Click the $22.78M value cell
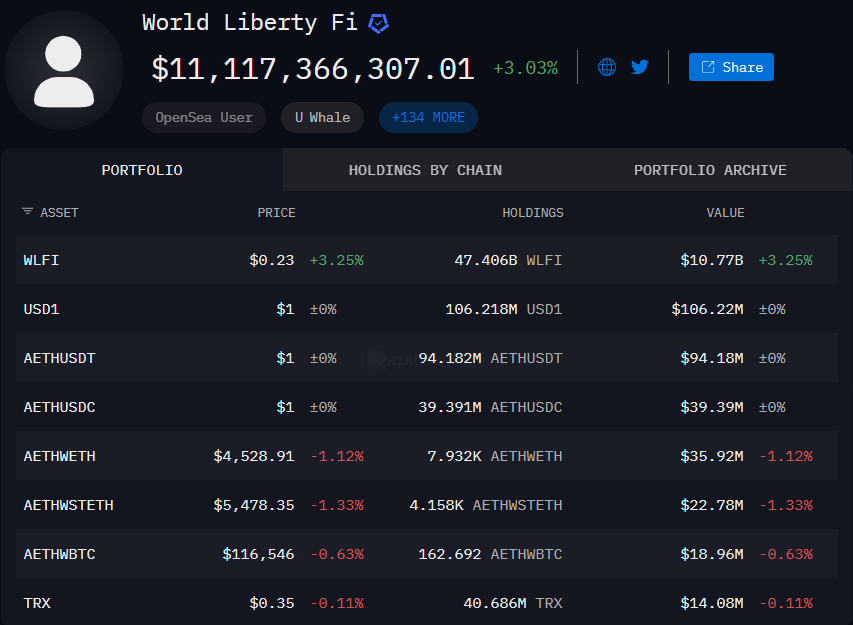853x625 pixels. [x=712, y=505]
